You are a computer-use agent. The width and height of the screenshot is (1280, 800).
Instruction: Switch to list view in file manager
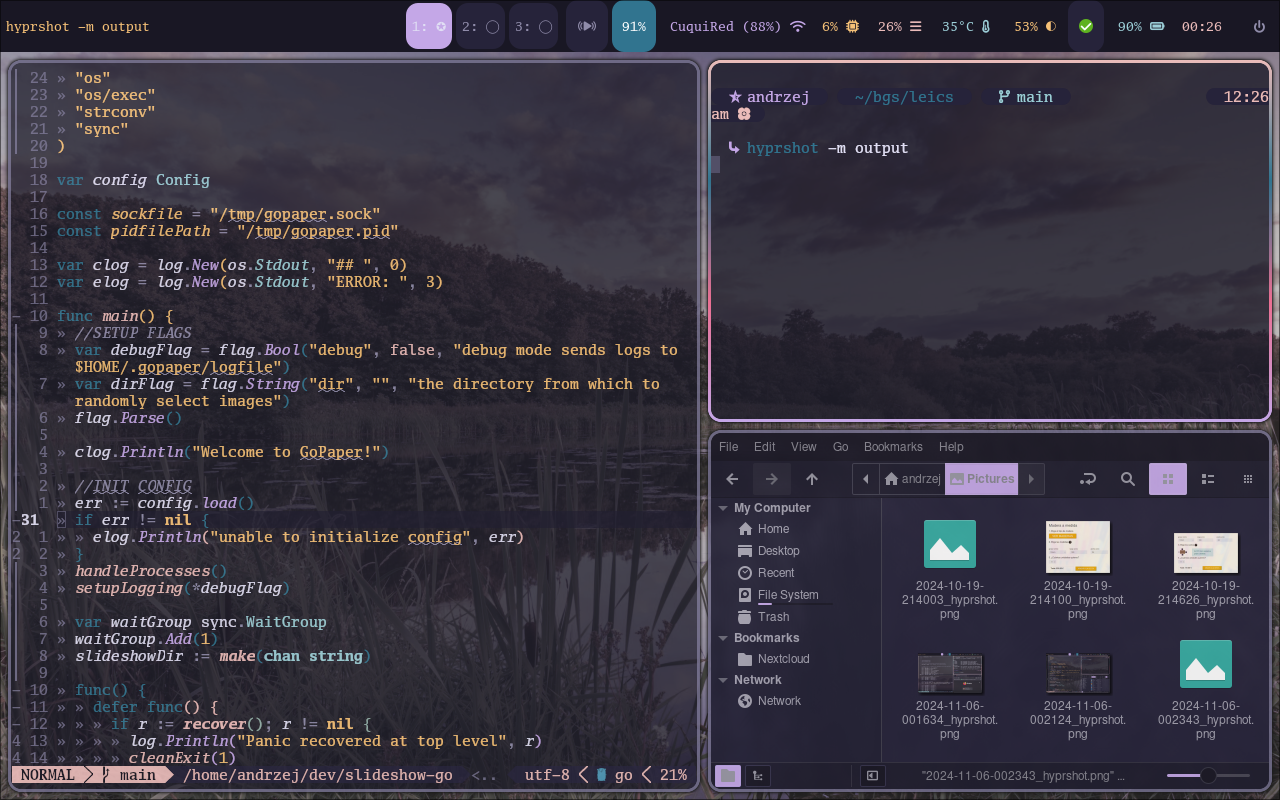click(1207, 479)
